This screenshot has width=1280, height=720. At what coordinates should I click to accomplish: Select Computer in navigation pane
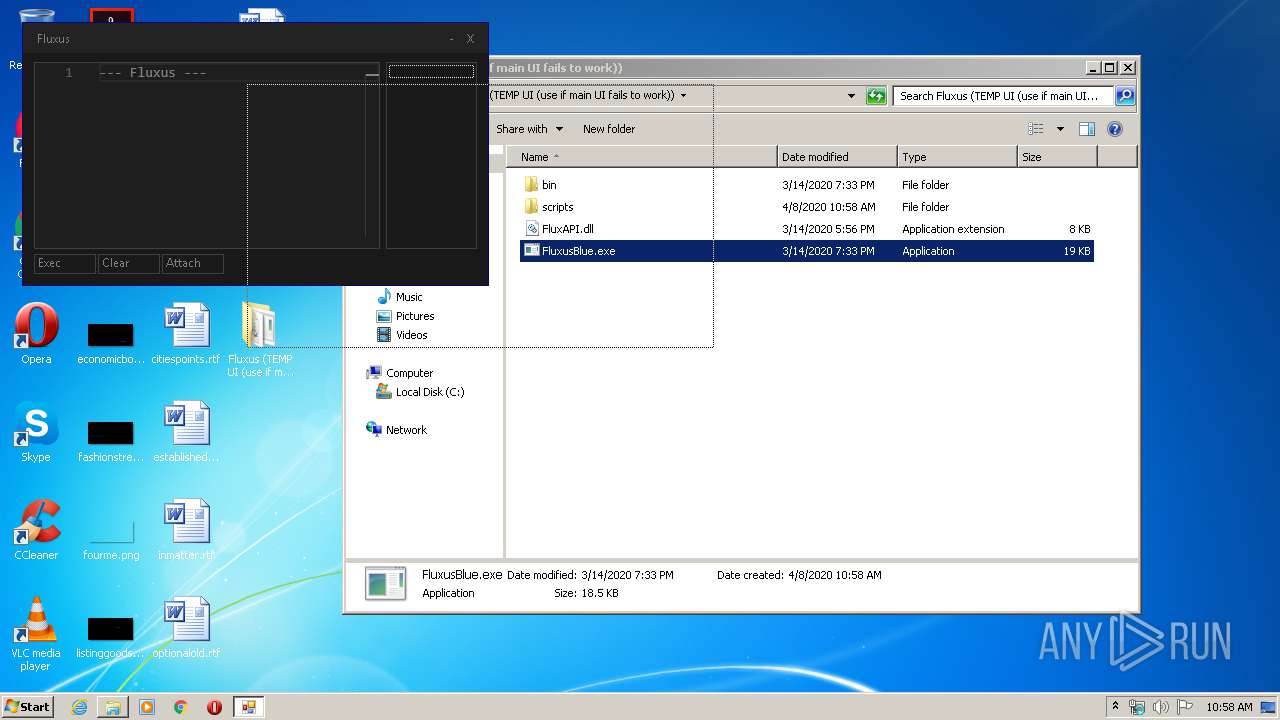tap(400, 373)
